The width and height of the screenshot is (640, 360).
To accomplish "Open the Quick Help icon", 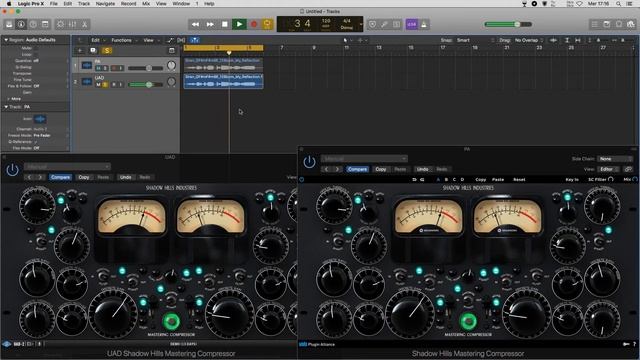I will (33, 24).
